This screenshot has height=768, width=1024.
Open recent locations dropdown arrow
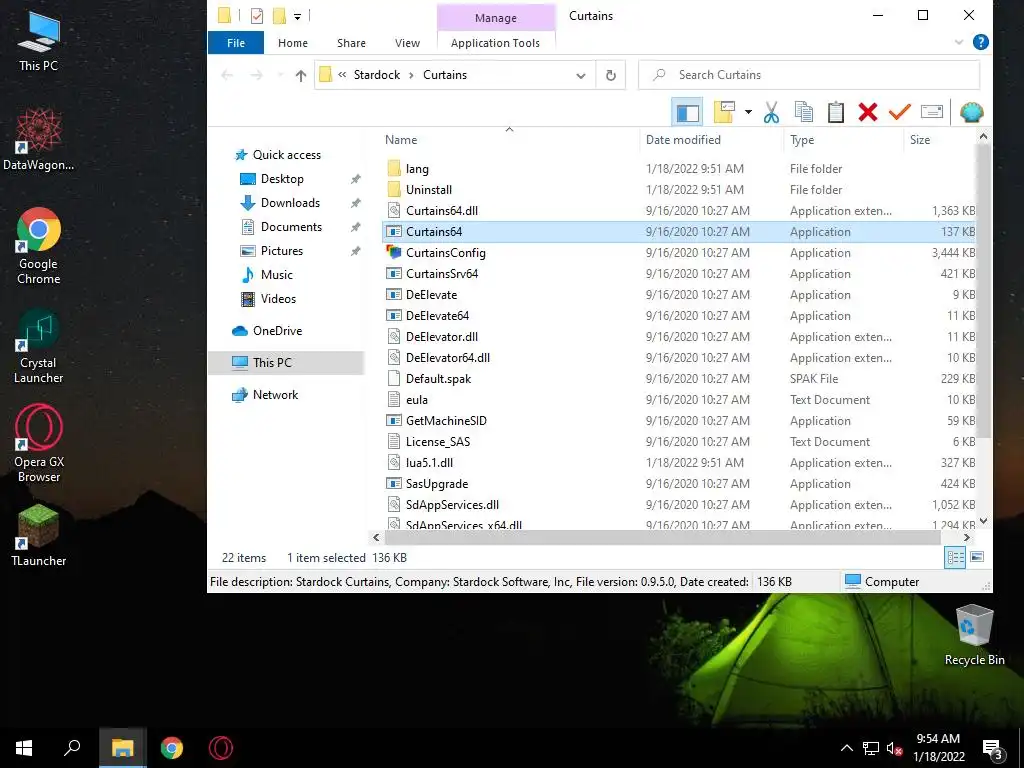click(x=280, y=75)
